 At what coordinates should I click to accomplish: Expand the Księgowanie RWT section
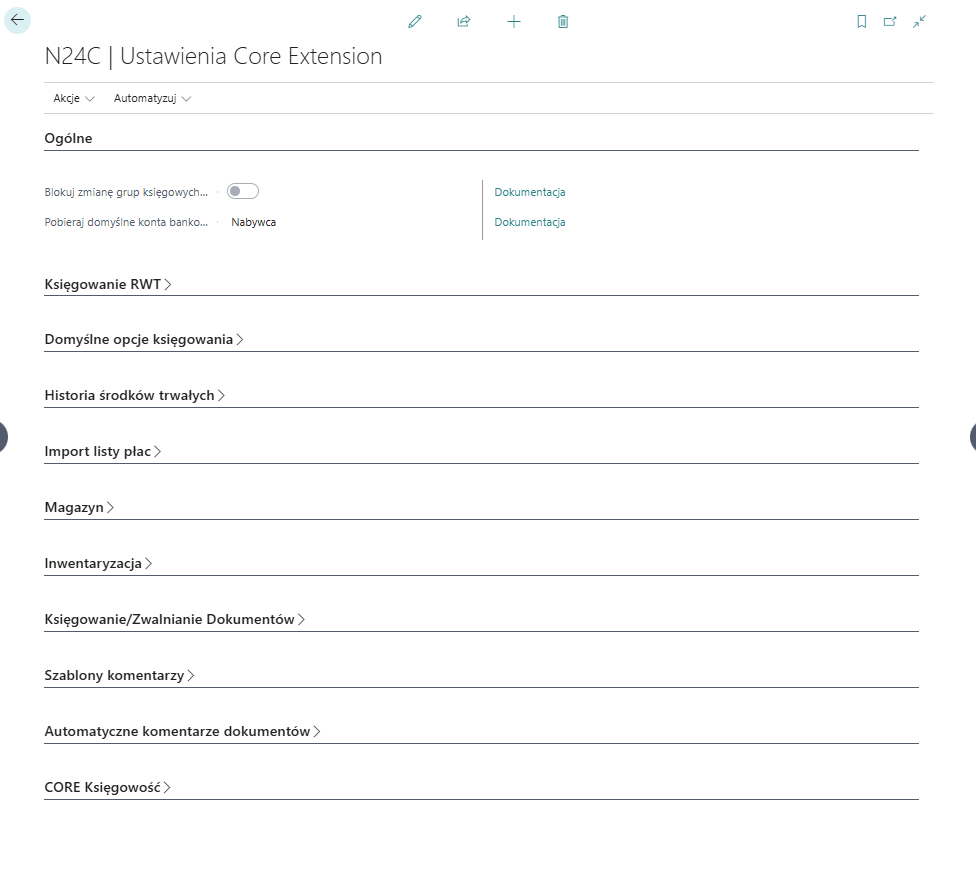pyautogui.click(x=108, y=284)
